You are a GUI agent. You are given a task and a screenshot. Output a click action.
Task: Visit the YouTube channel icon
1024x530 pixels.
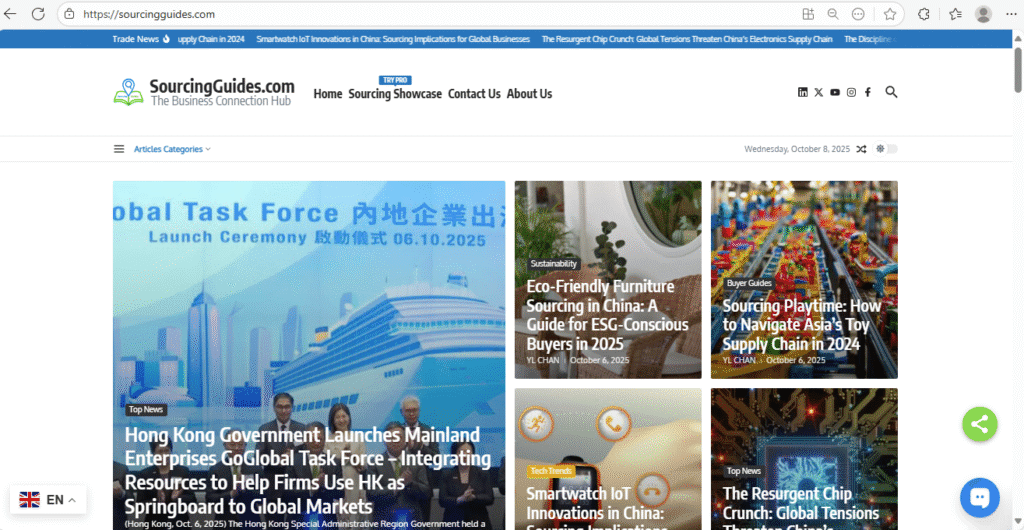[835, 92]
